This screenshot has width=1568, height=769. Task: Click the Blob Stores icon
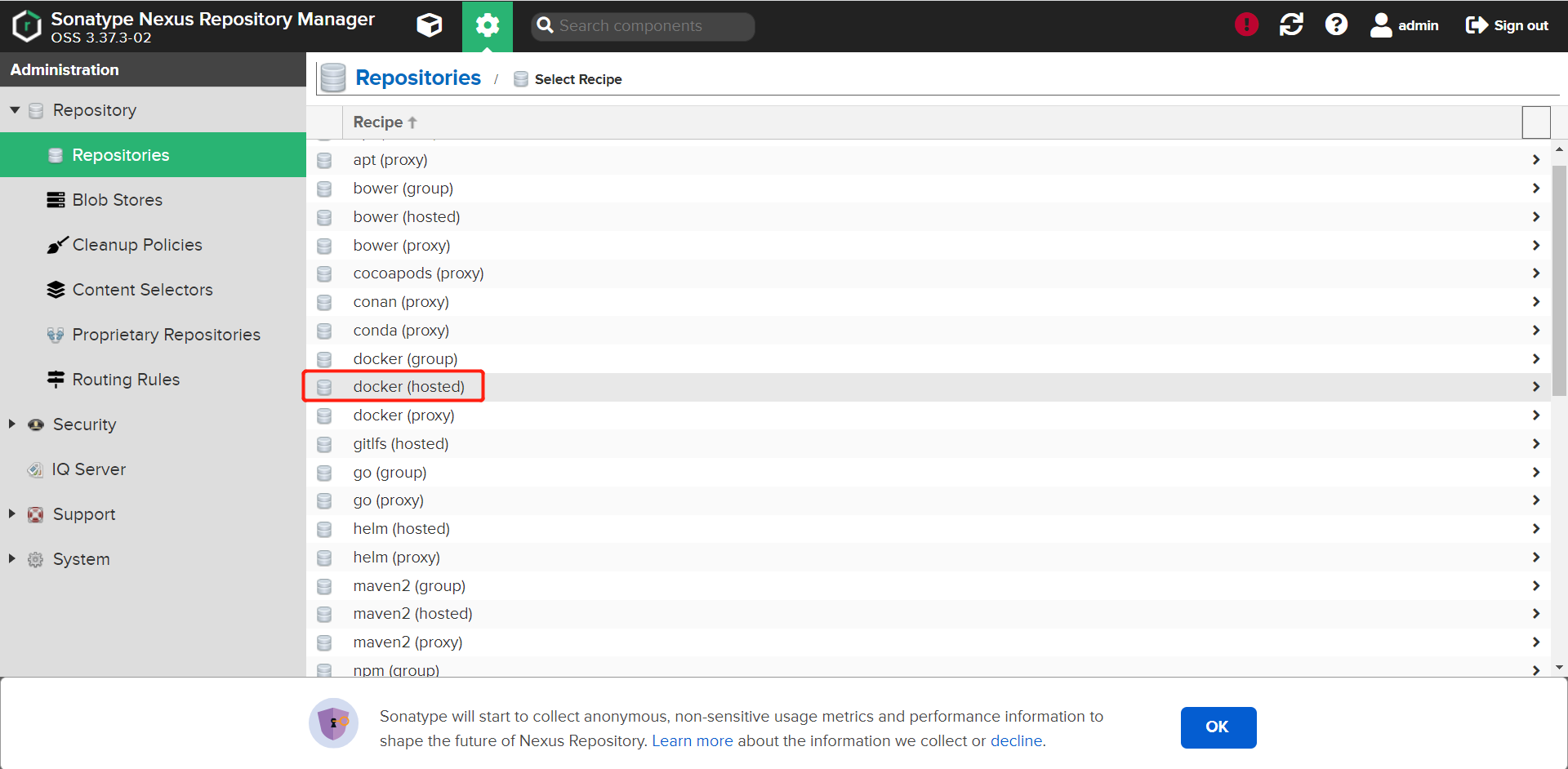point(56,200)
